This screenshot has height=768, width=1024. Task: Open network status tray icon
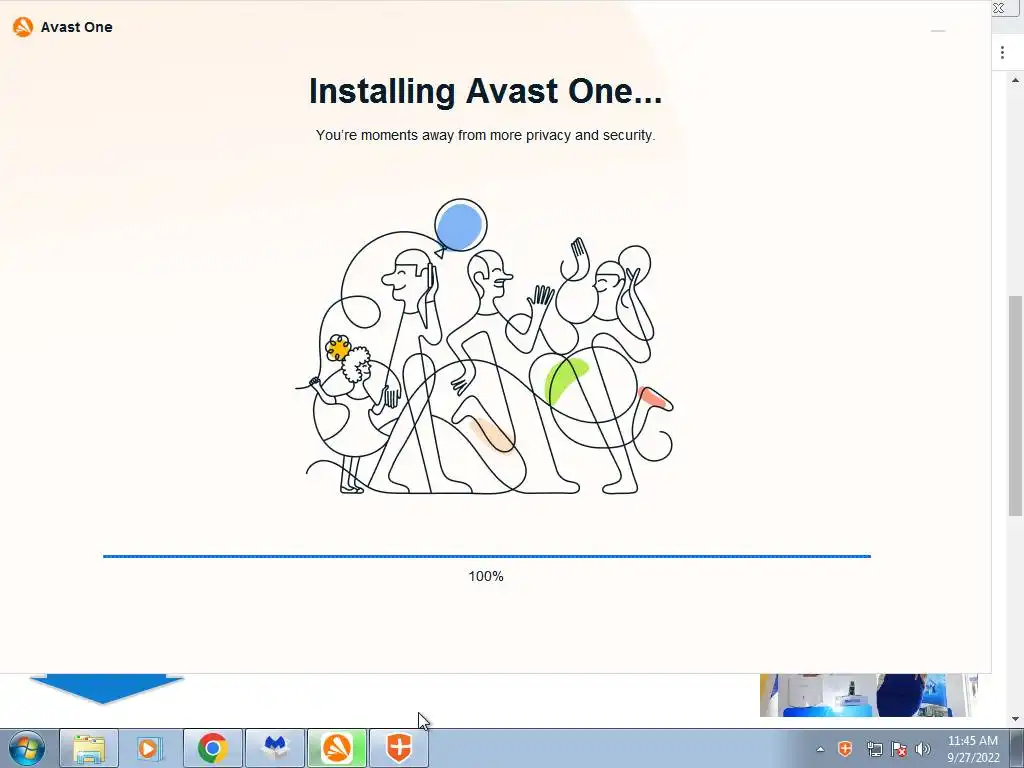(x=874, y=749)
